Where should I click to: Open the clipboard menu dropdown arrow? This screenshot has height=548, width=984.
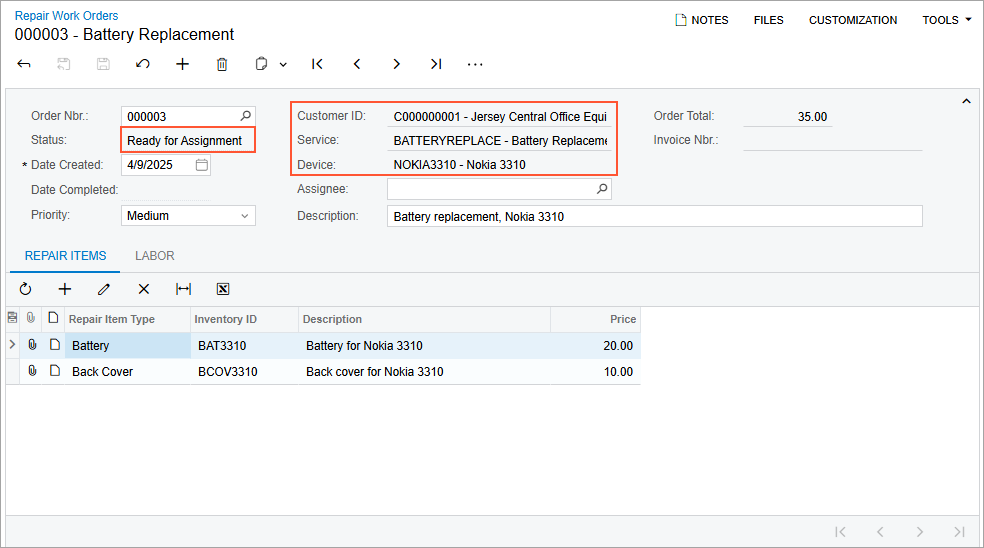283,64
